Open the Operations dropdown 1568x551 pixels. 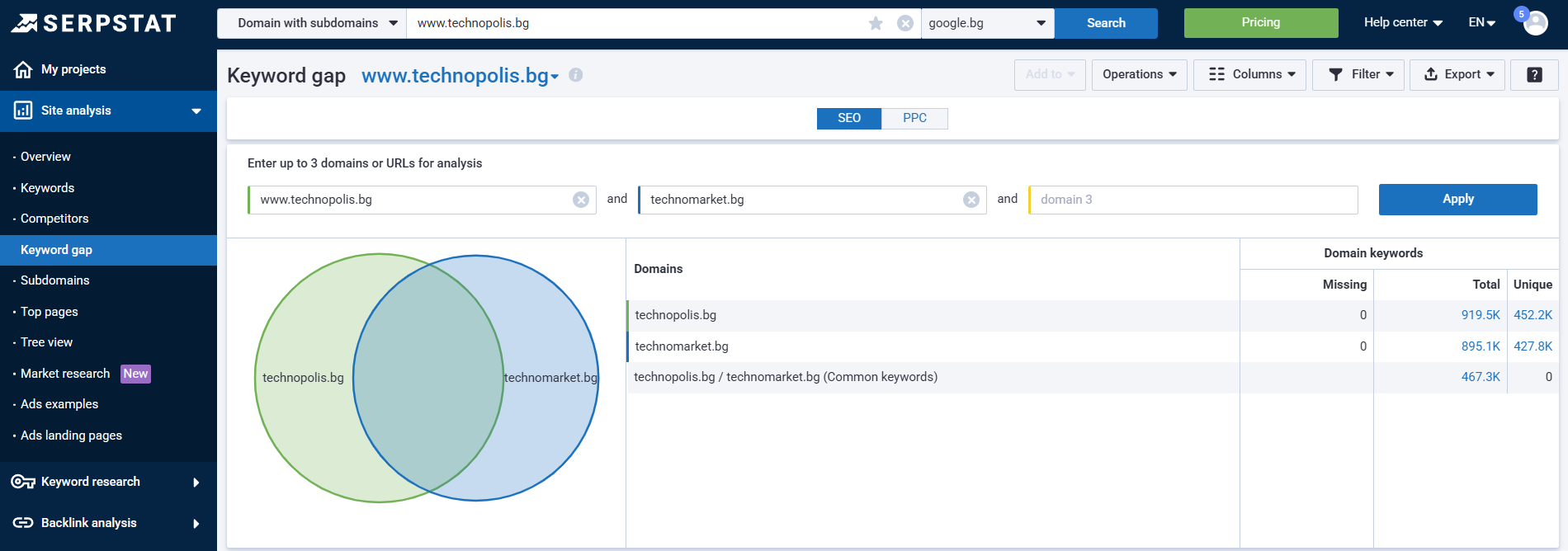pos(1139,74)
